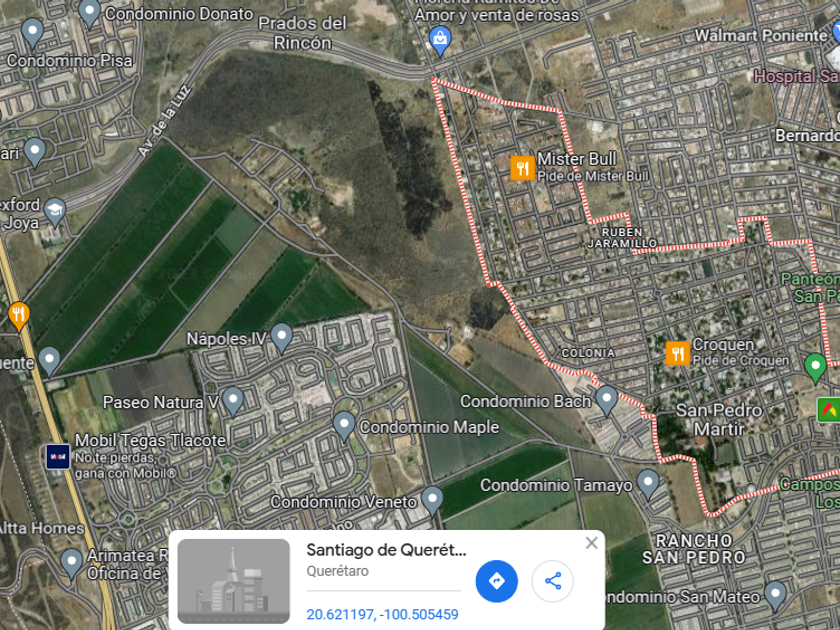840x630 pixels.
Task: Click the share icon in info card
Action: [x=552, y=581]
